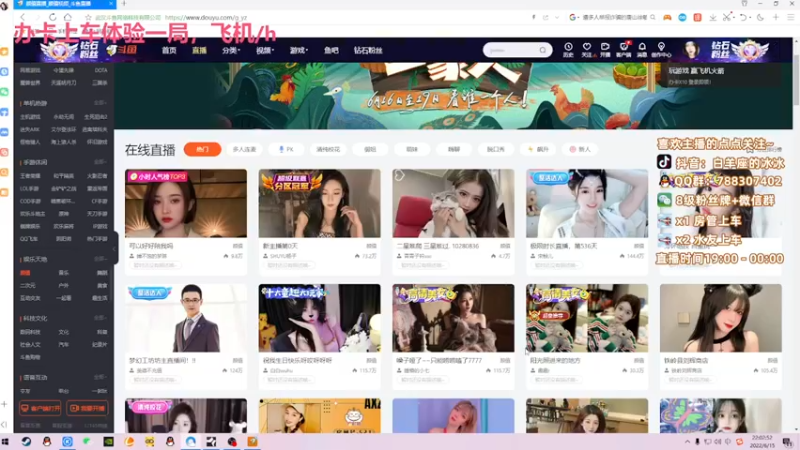
Task: Open the DOTA category in sidebar
Action: click(x=101, y=70)
